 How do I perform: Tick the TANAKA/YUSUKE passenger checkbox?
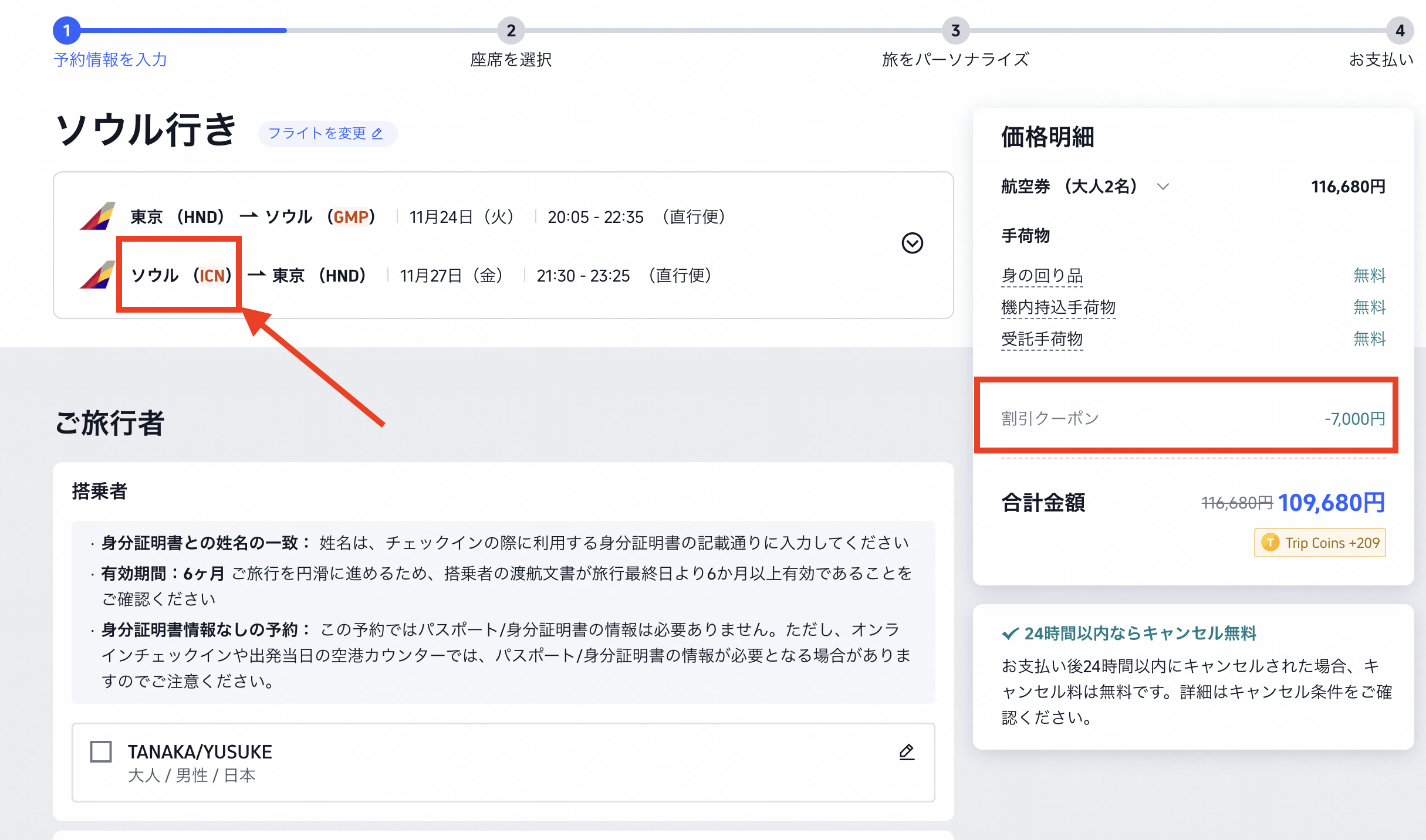coord(101,751)
